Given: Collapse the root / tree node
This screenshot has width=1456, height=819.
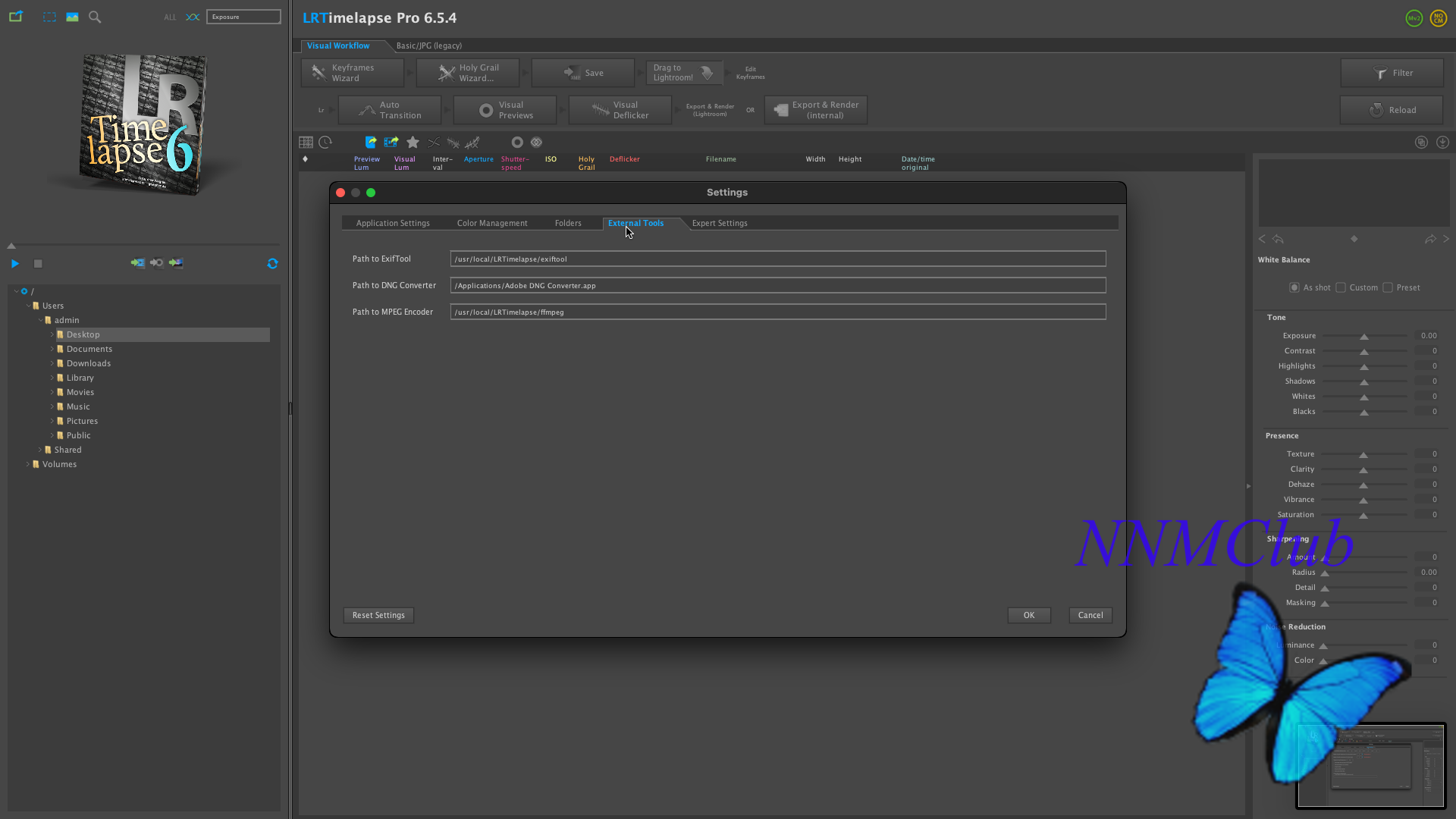Looking at the screenshot, I should [17, 291].
